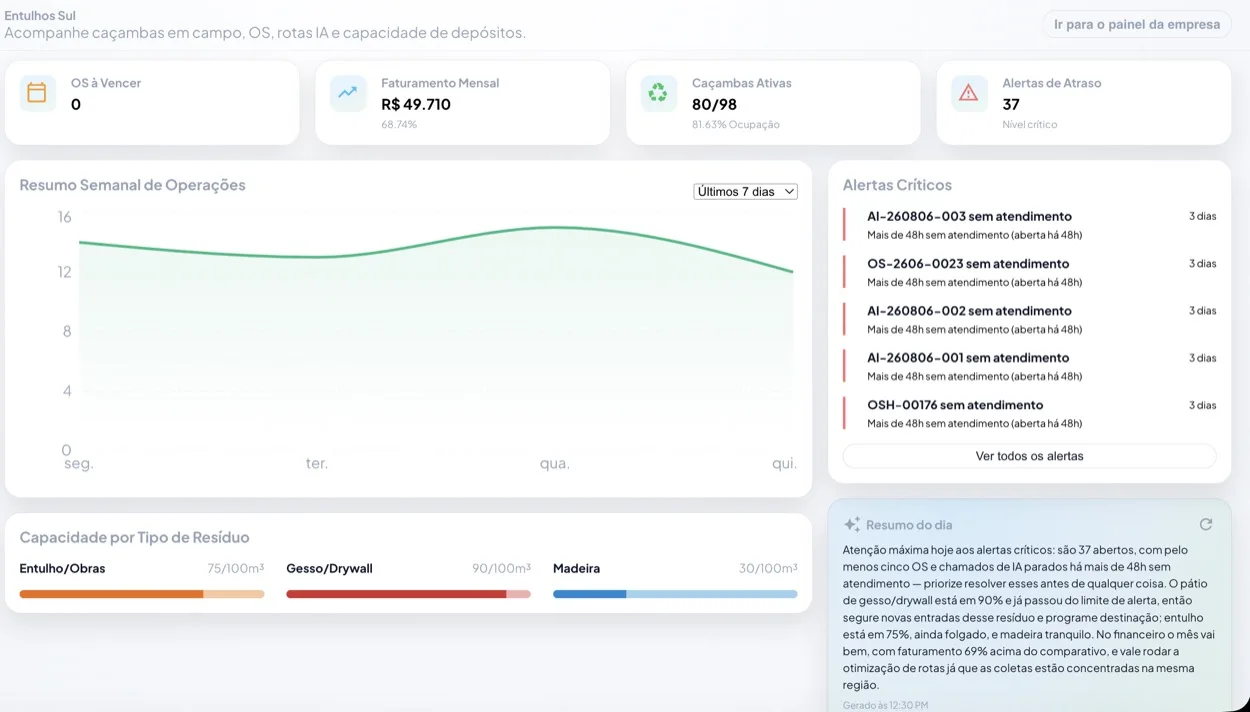The width and height of the screenshot is (1250, 712).
Task: Click the sparkle icon next to Resumo do dia
Action: 852,524
